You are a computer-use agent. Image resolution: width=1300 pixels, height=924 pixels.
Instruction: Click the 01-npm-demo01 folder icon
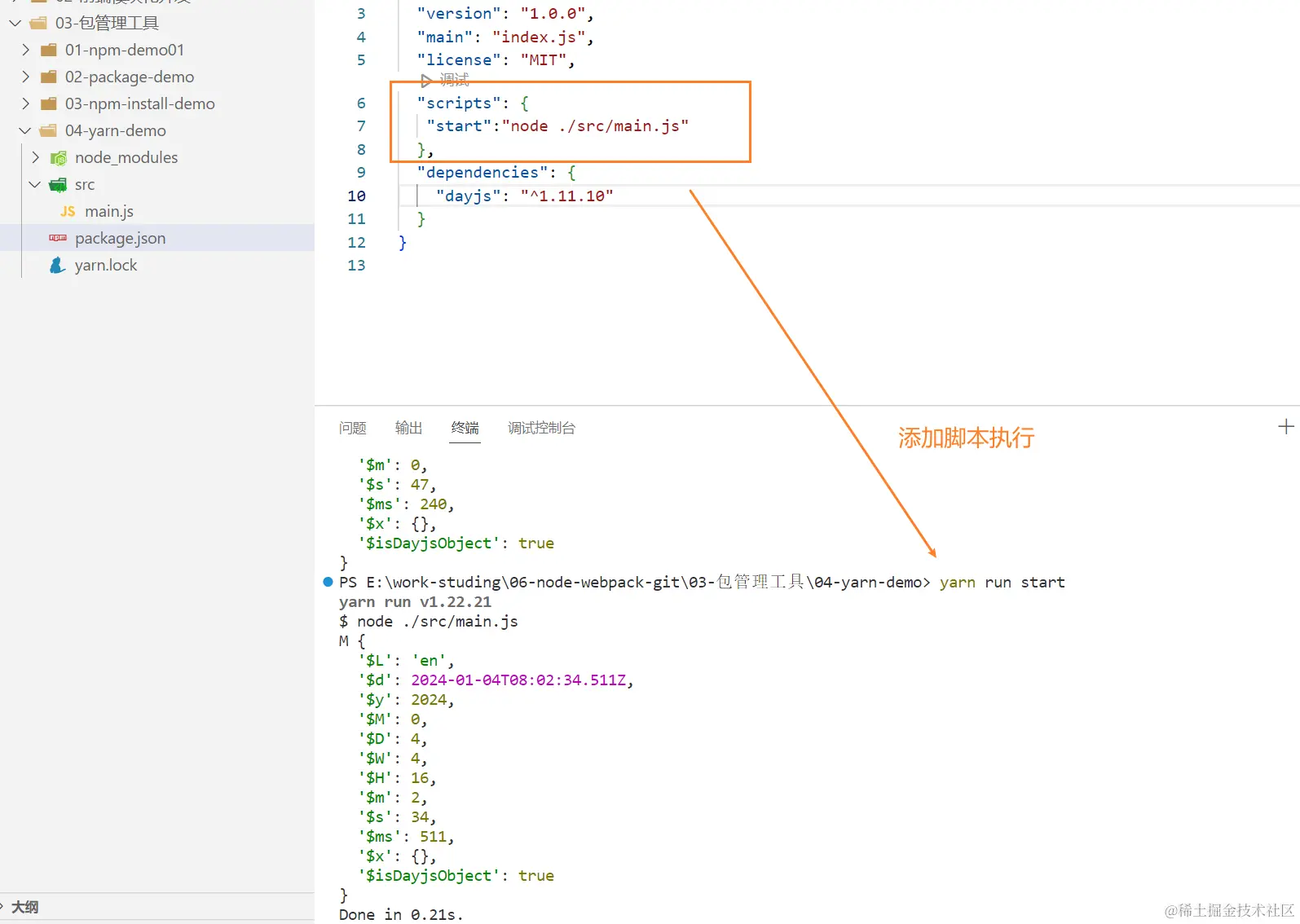click(x=49, y=50)
